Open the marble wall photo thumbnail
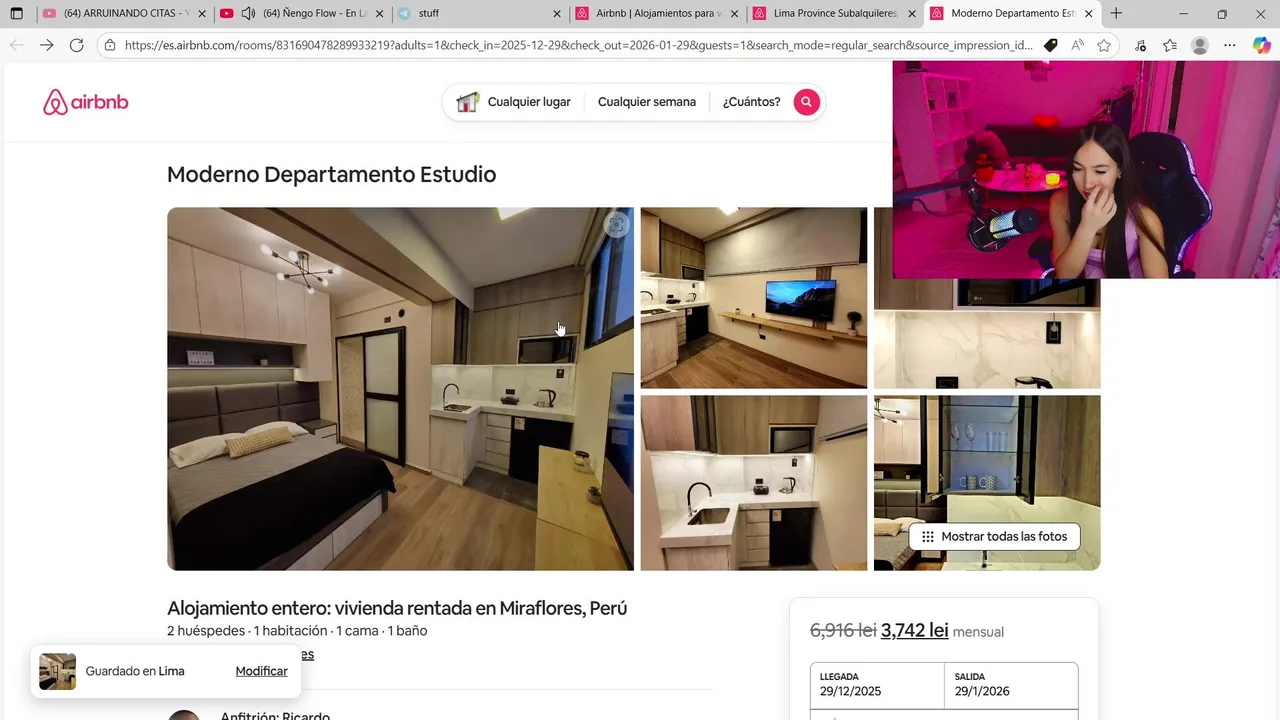The image size is (1280, 720). click(987, 334)
